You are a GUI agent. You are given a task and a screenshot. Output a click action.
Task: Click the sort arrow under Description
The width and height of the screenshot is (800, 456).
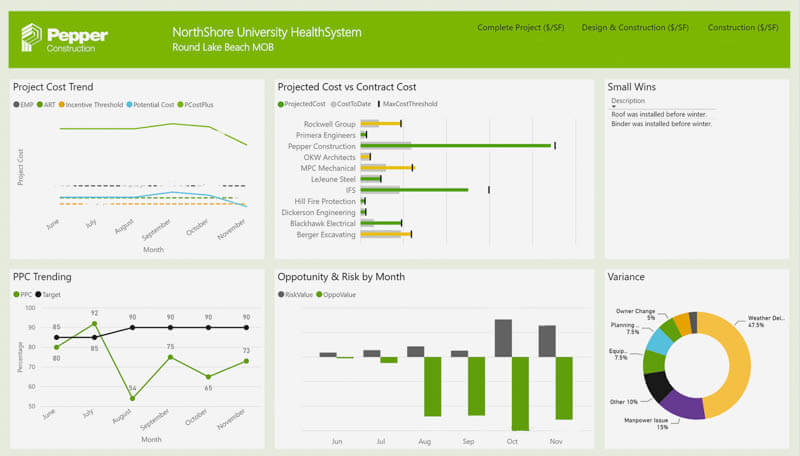click(614, 107)
